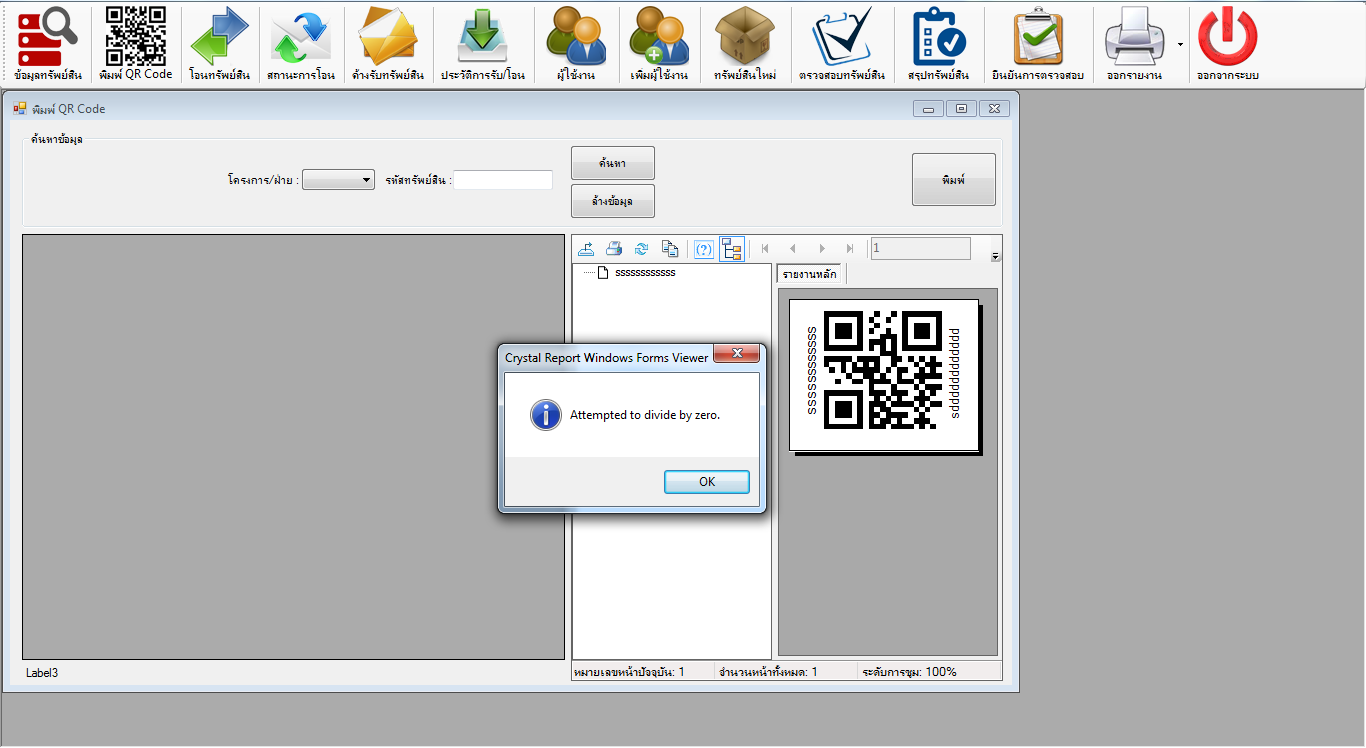The height and width of the screenshot is (748, 1366).
Task: Click Attempted to divide by zero message
Action: tap(645, 415)
